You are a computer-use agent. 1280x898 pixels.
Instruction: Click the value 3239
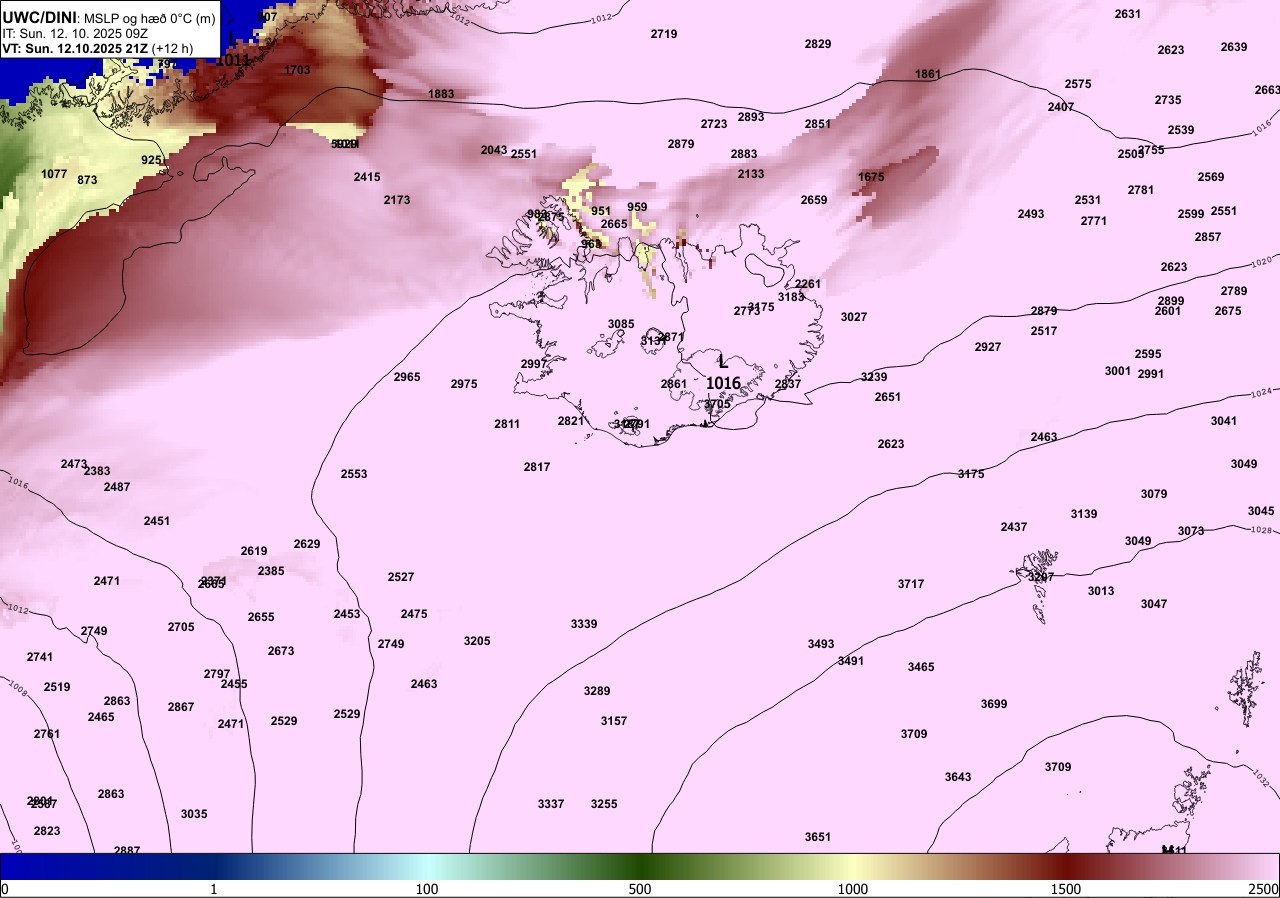[874, 377]
